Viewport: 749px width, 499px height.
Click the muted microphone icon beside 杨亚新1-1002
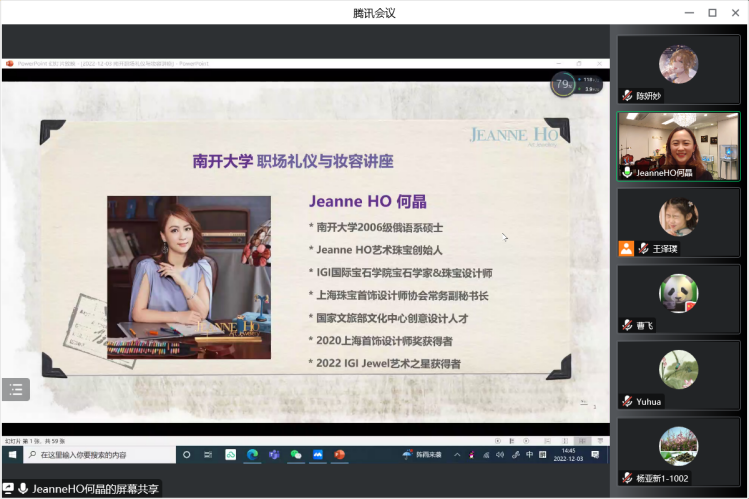(627, 478)
